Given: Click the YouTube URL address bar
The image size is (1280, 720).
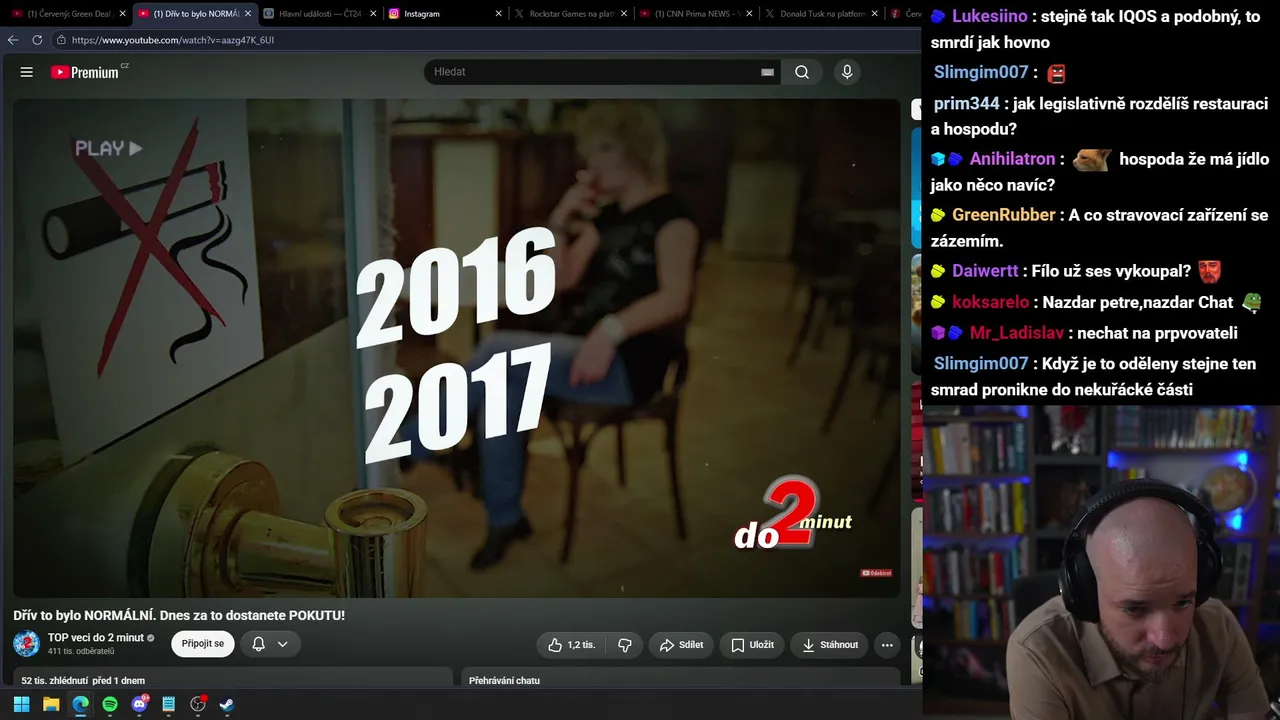Looking at the screenshot, I should [173, 40].
